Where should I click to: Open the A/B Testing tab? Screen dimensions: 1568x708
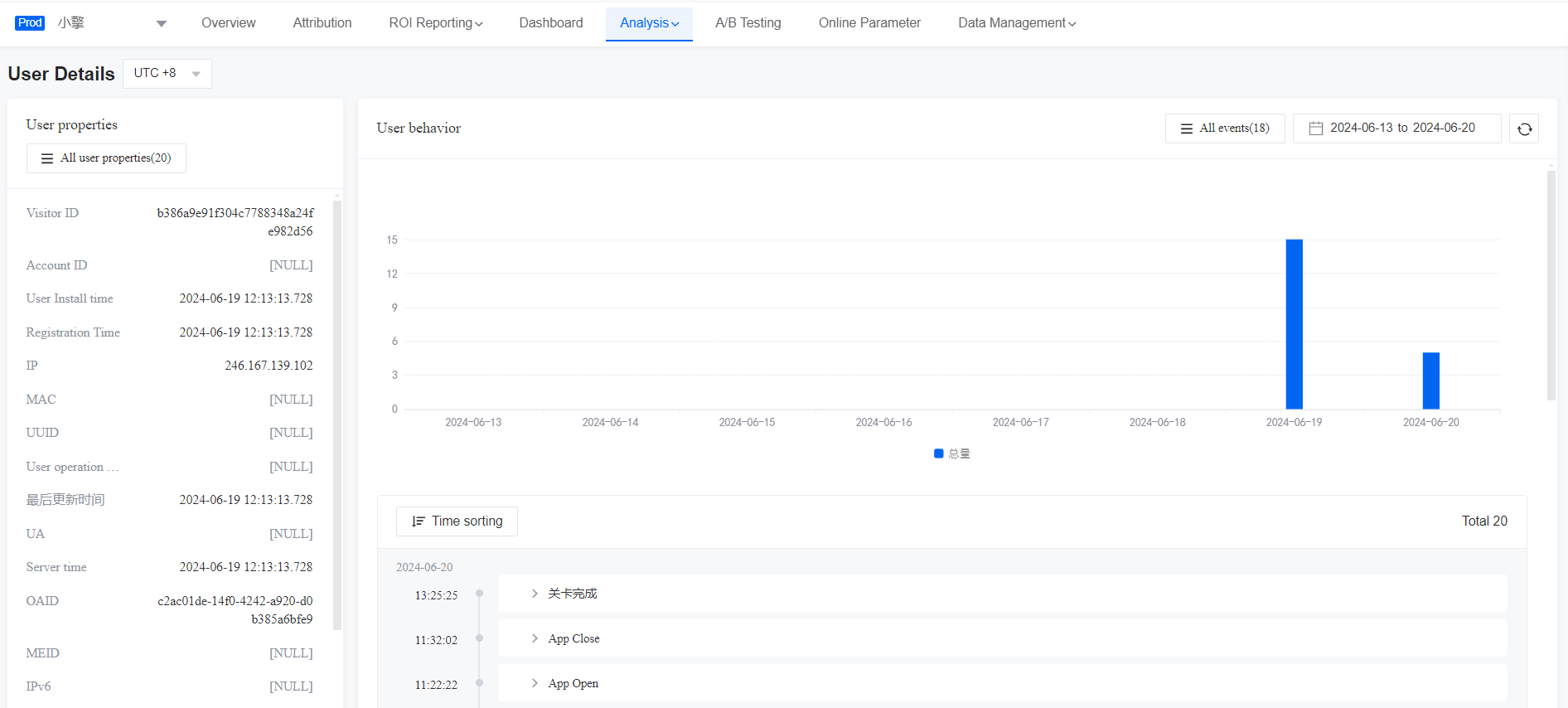click(x=748, y=23)
